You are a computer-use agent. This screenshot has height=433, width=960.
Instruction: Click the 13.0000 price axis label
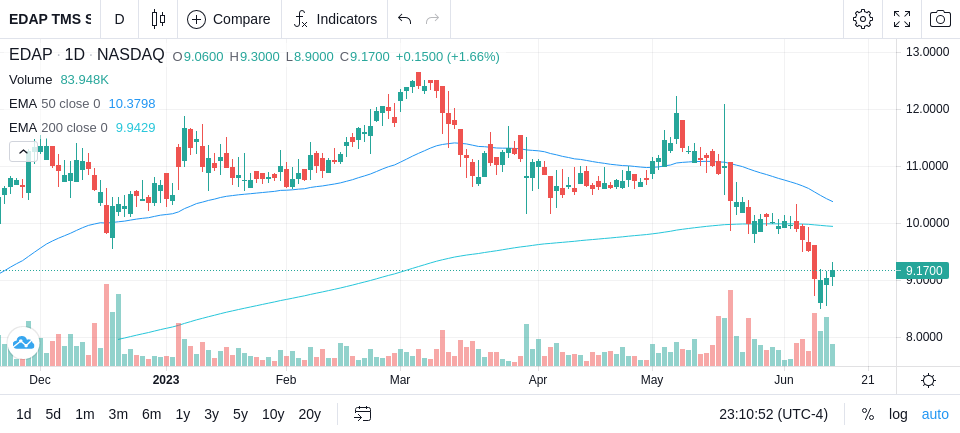click(928, 52)
